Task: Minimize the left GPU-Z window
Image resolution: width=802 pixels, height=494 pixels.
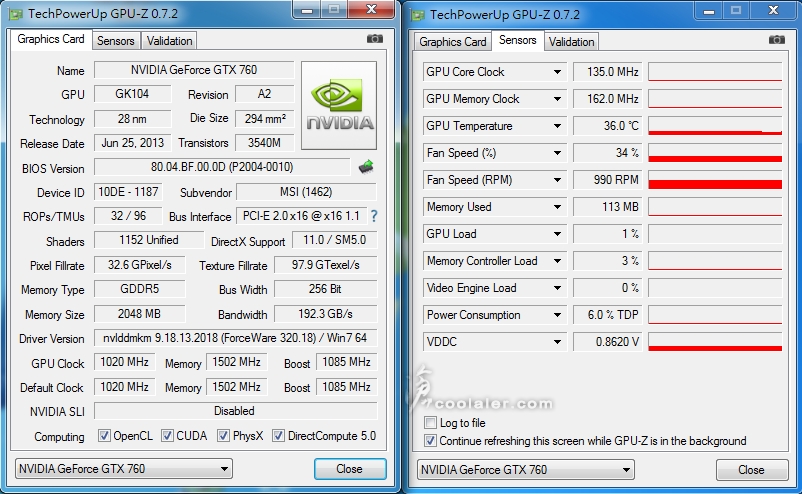Action: click(306, 10)
